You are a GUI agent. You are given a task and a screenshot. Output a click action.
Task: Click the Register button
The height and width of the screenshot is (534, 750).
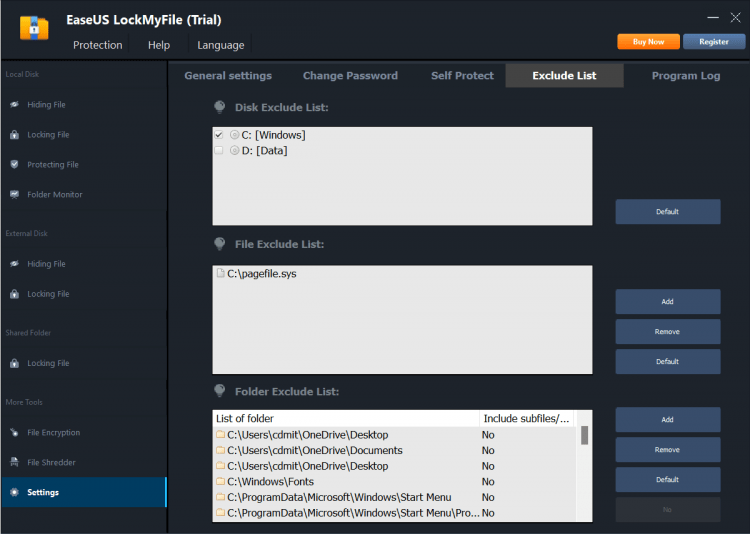(x=714, y=42)
